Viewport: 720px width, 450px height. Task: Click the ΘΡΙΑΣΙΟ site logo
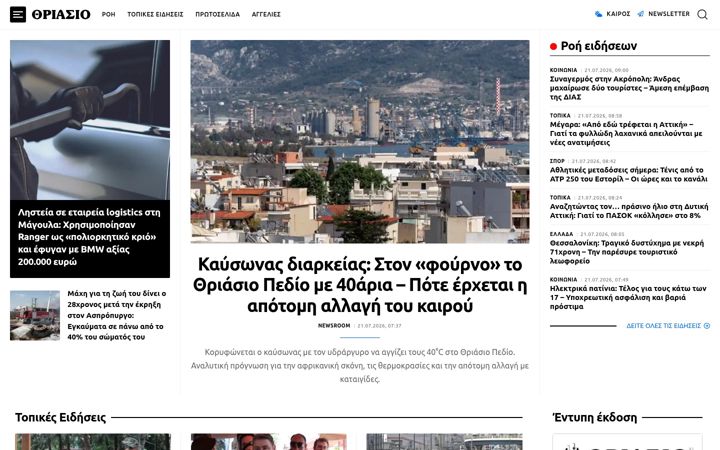point(61,15)
